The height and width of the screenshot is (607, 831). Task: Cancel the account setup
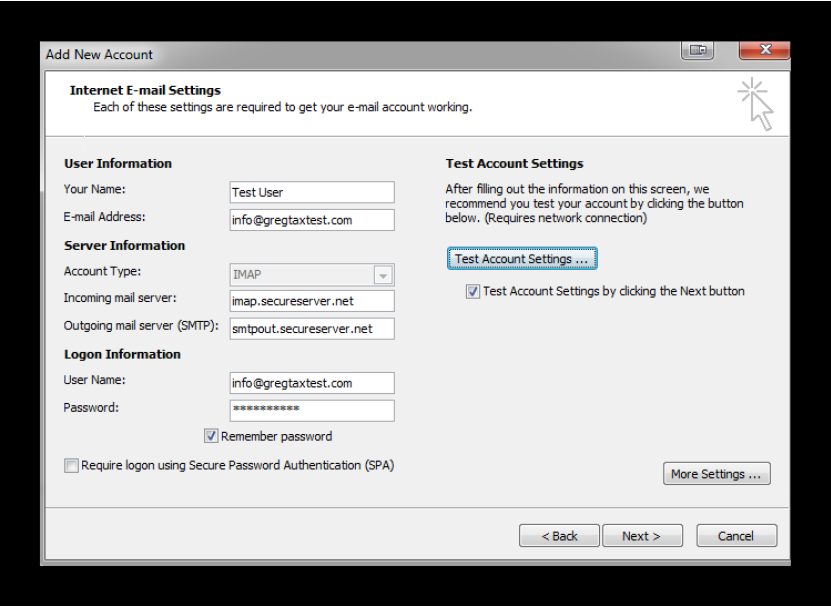pos(737,536)
